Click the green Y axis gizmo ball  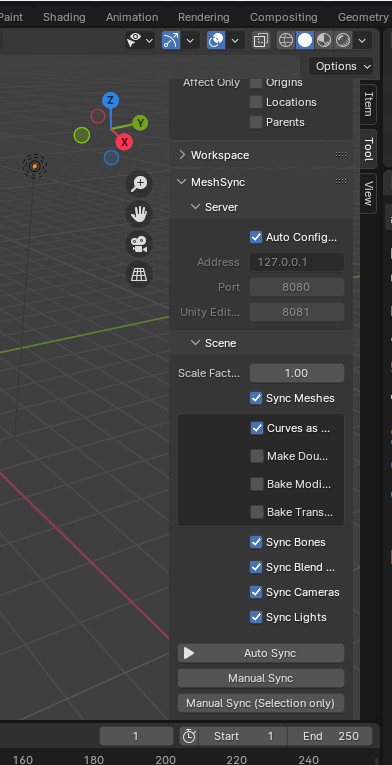tap(140, 122)
